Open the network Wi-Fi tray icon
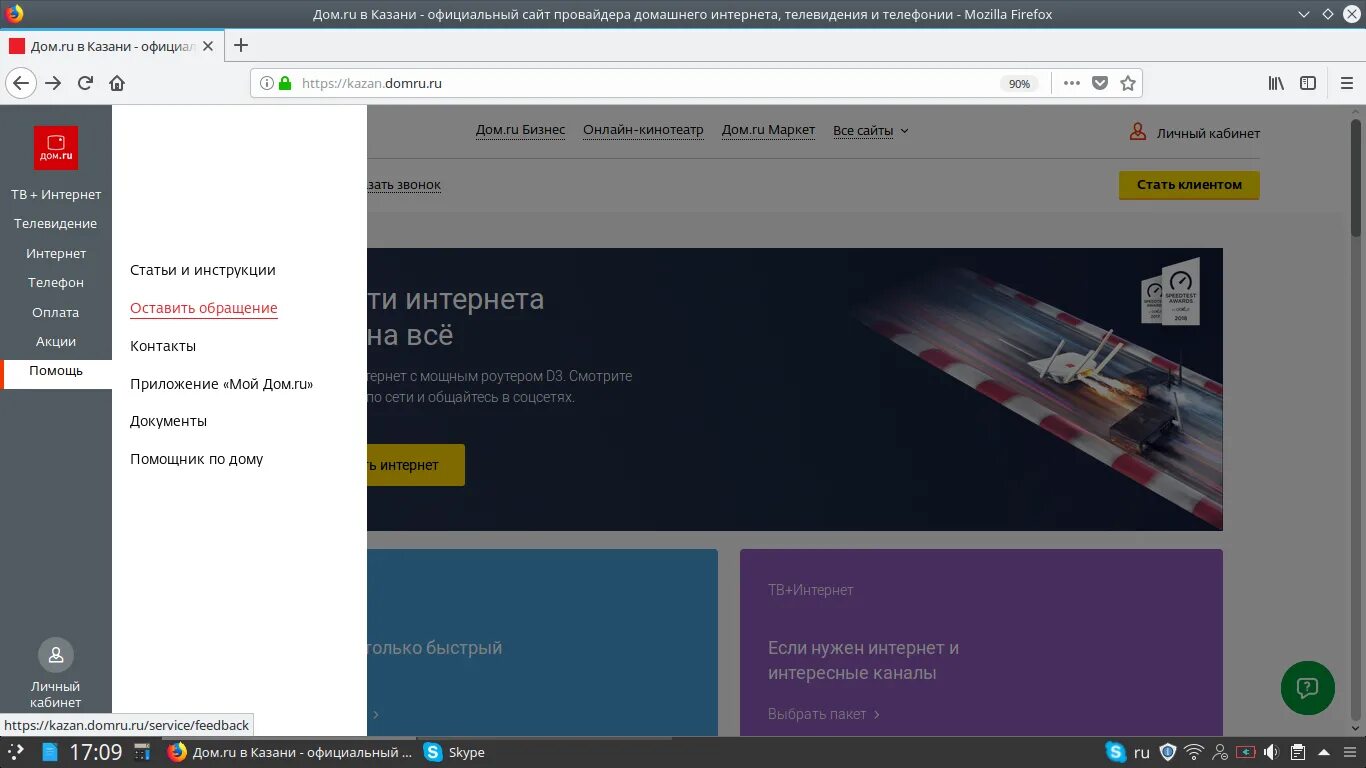1366x768 pixels. pyautogui.click(x=1194, y=752)
